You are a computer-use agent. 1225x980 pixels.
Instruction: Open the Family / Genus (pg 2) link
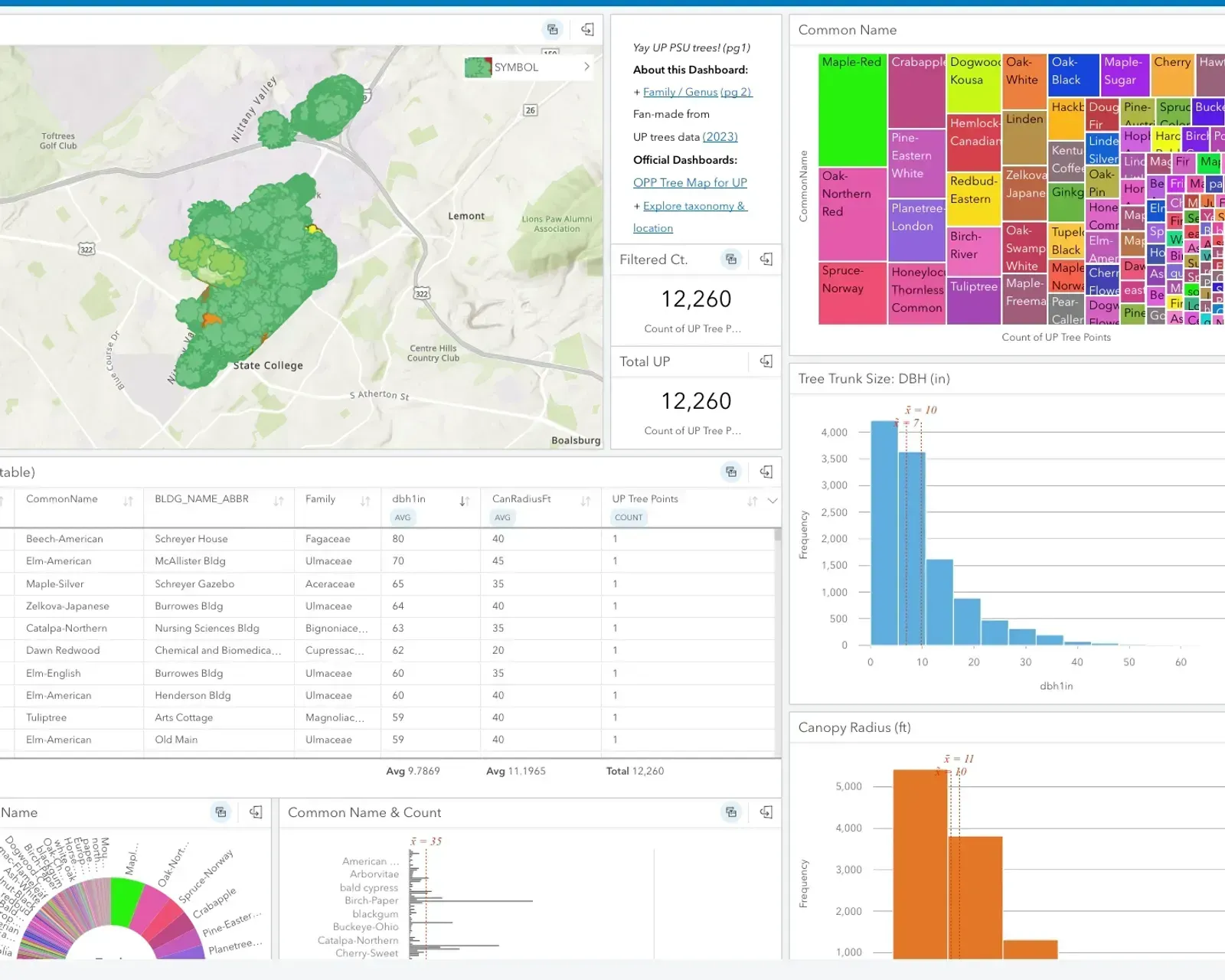pos(697,92)
